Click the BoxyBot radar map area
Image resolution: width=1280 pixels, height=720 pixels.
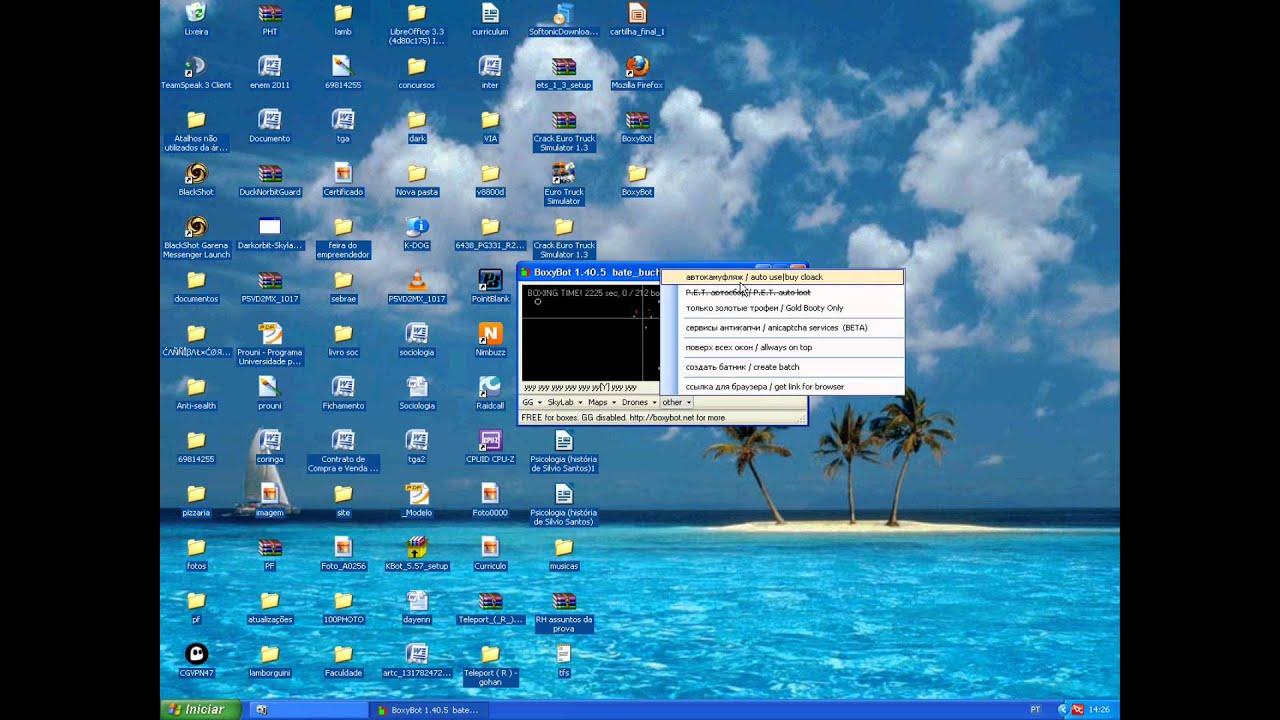(590, 333)
